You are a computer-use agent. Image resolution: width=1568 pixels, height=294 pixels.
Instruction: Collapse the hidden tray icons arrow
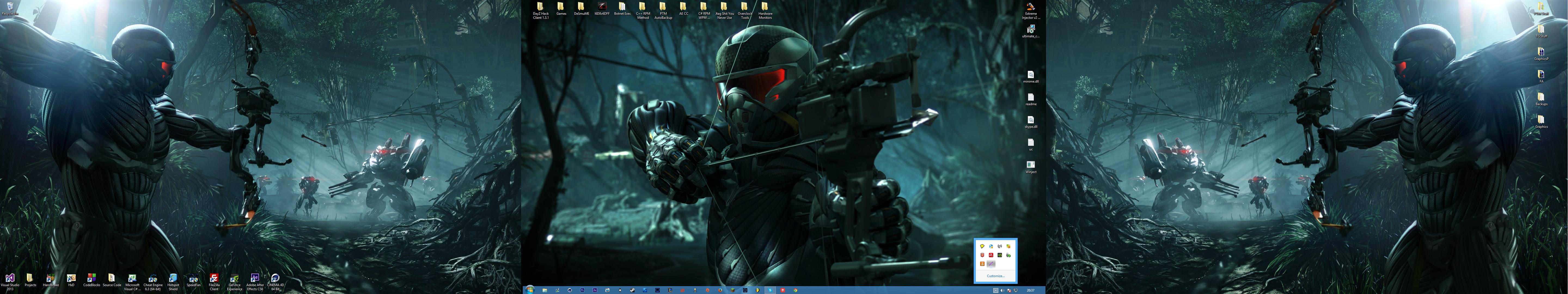[996, 290]
